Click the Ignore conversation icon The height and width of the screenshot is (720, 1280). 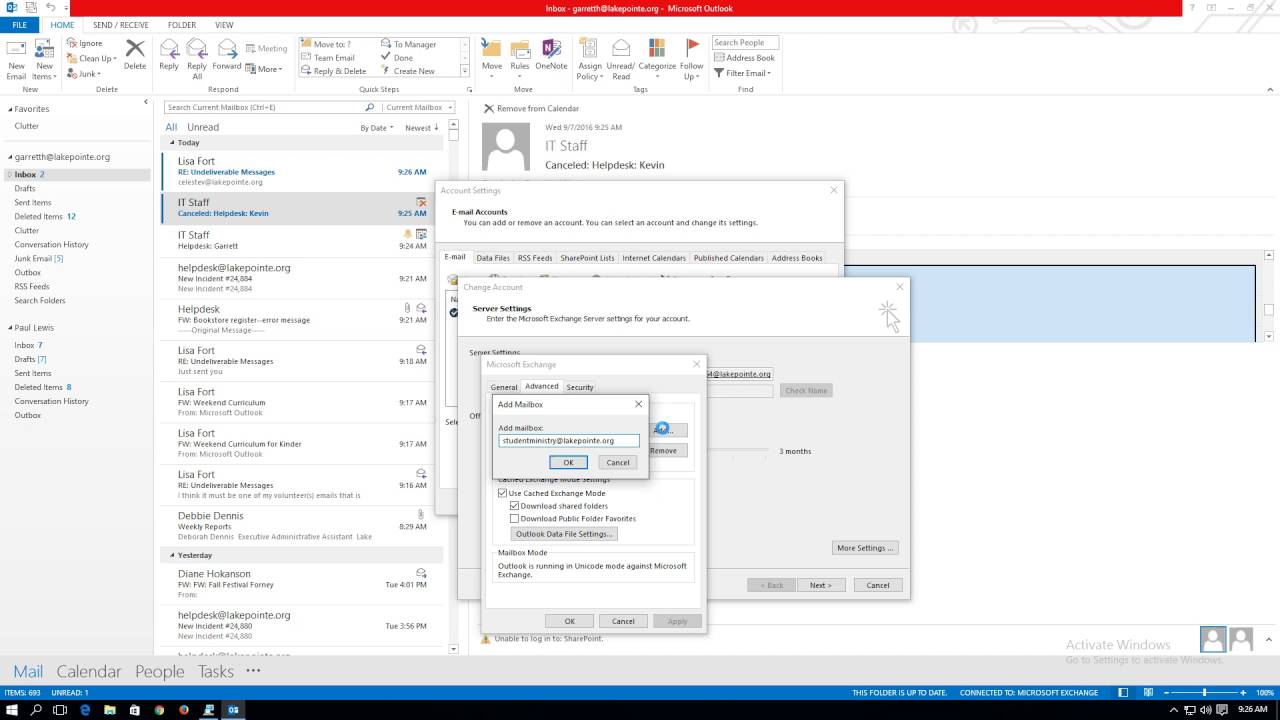tap(72, 43)
